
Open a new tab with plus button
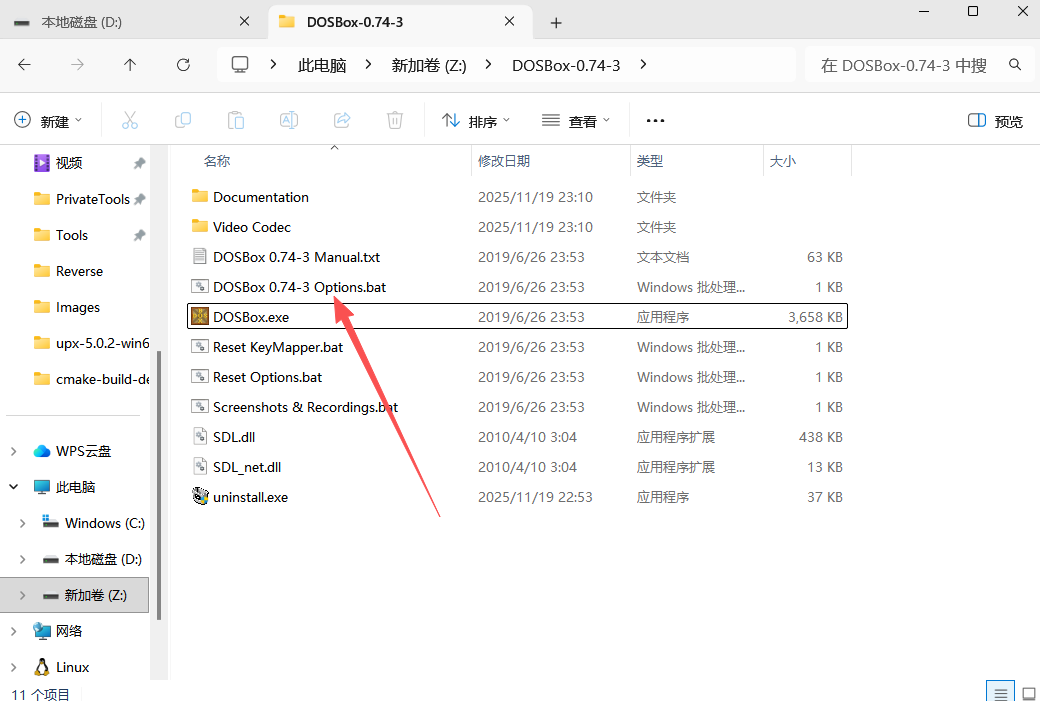[x=556, y=22]
